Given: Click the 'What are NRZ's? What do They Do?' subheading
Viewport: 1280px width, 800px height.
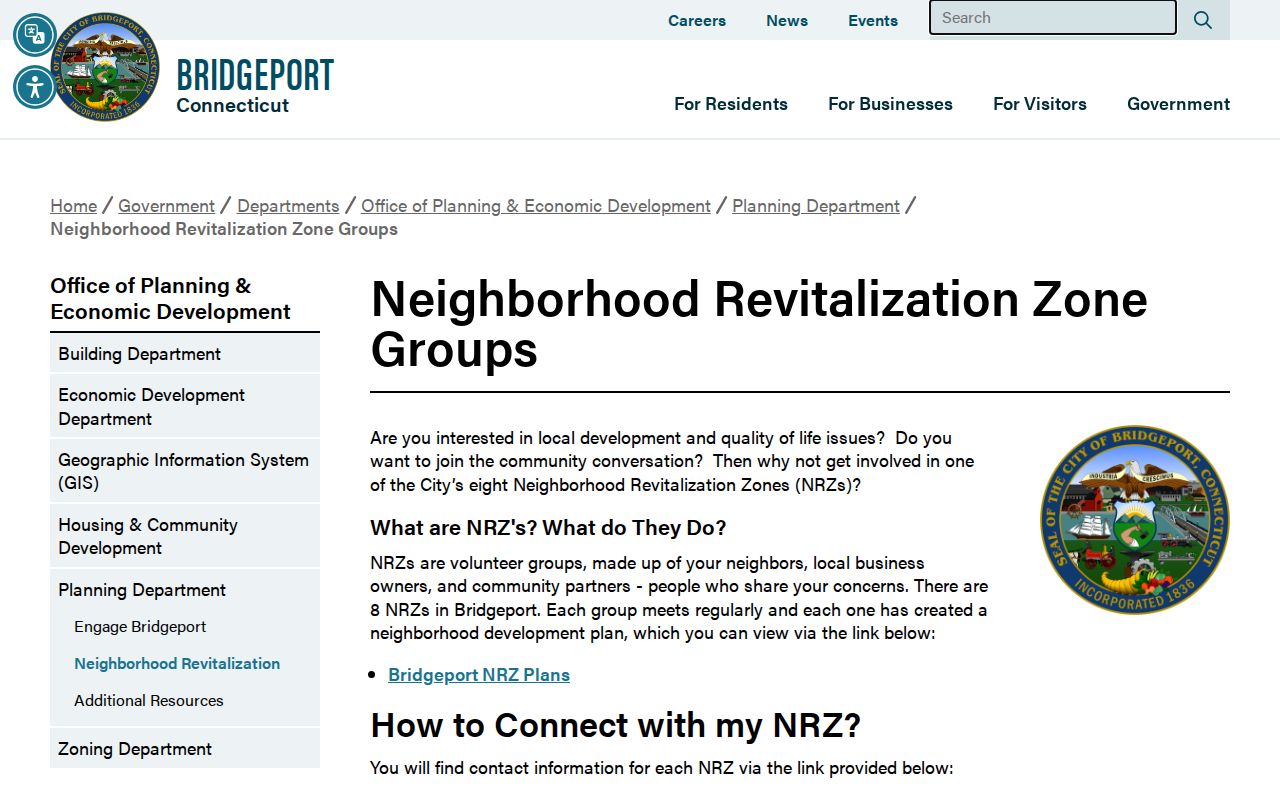Looking at the screenshot, I should (x=548, y=528).
